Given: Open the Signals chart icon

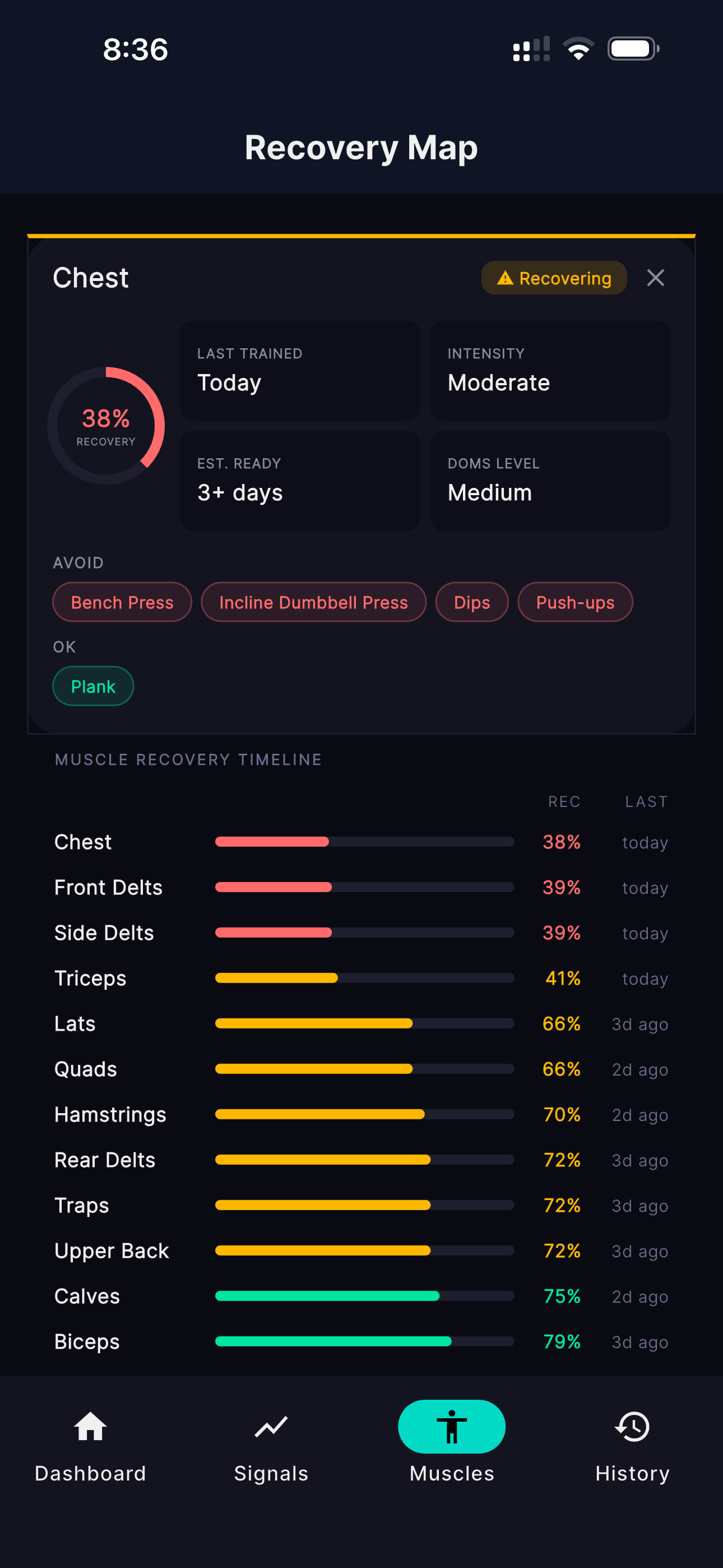Looking at the screenshot, I should click(x=271, y=1427).
